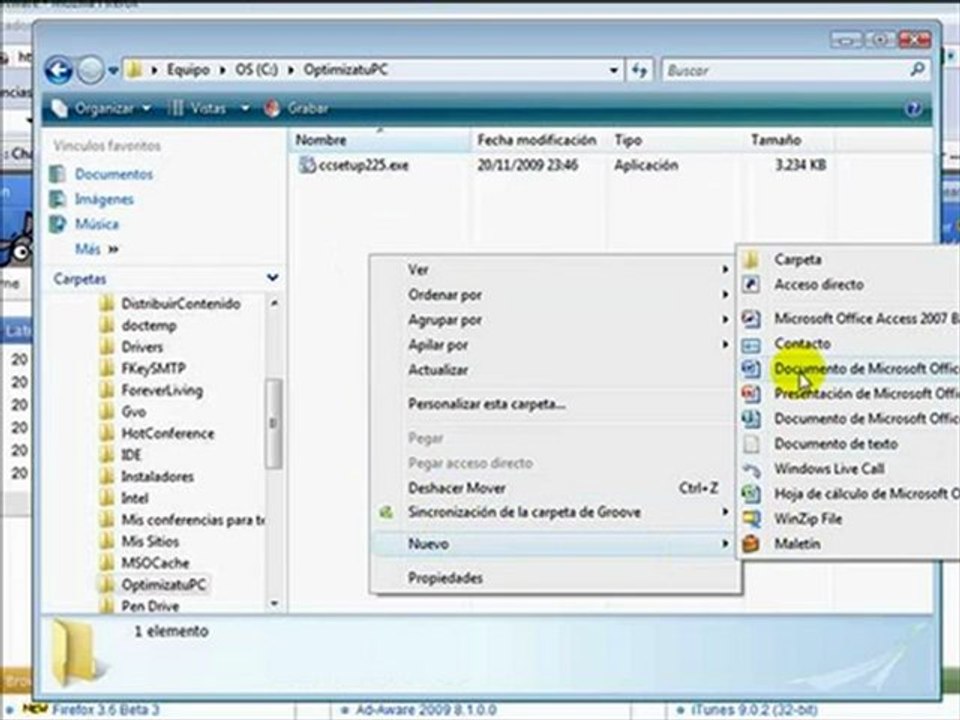Sort by the Nombre column header
The width and height of the screenshot is (960, 720).
[380, 140]
